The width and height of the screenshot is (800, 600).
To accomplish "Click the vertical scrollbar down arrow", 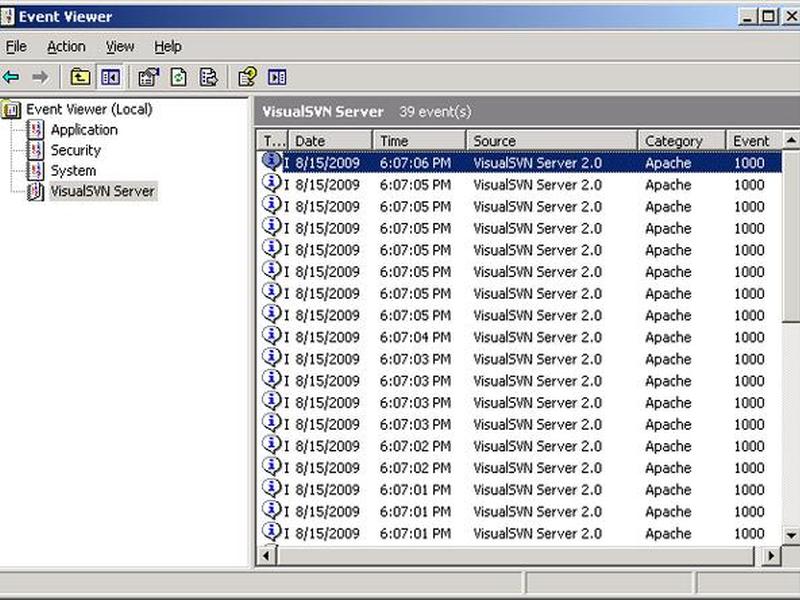I will click(791, 535).
